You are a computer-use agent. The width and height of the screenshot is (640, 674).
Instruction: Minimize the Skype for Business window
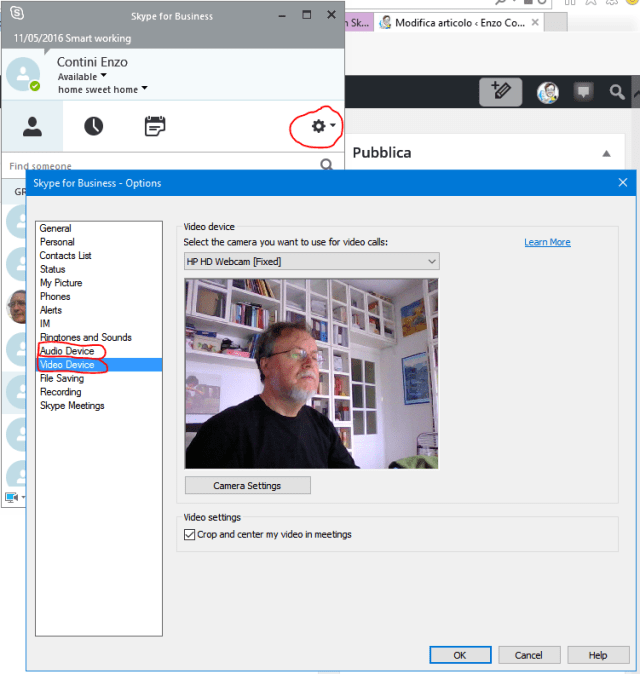[282, 16]
